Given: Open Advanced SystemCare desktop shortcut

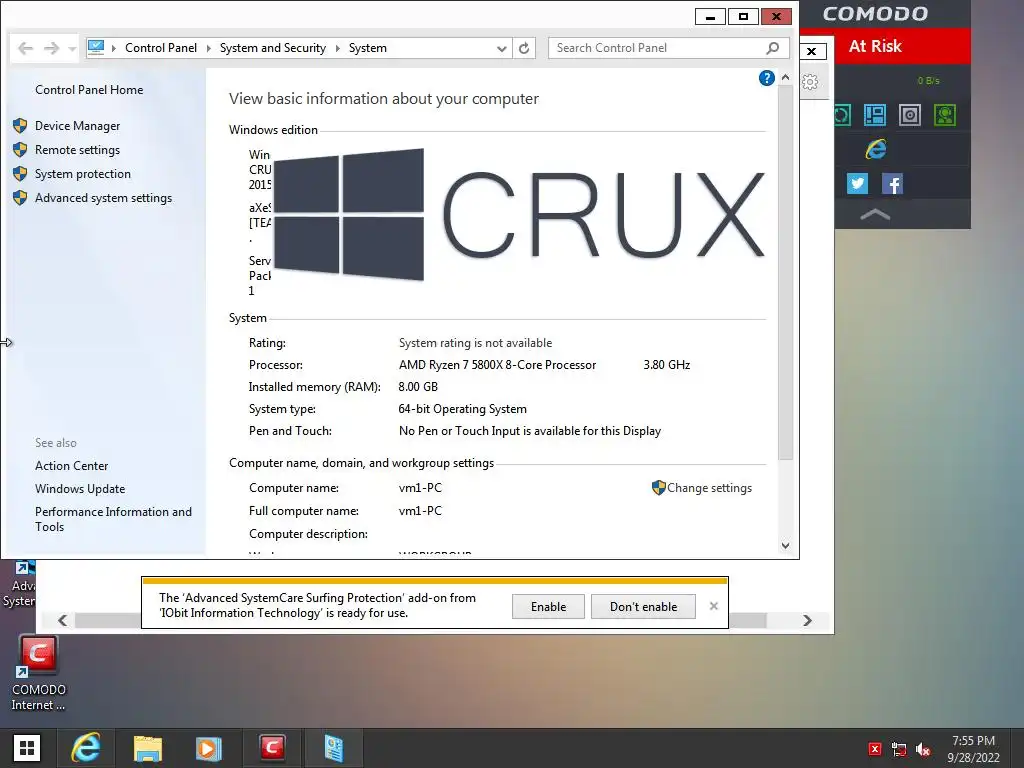Looking at the screenshot, I should point(18,584).
